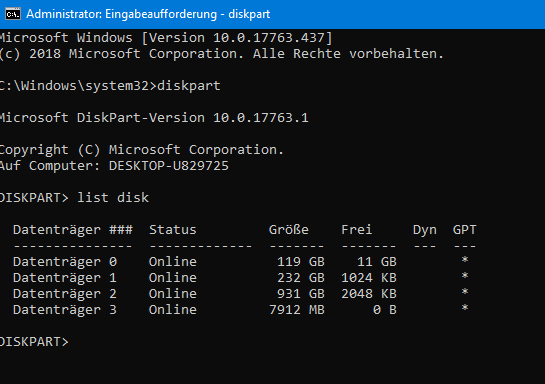The width and height of the screenshot is (545, 384).
Task: Click the 232 GB size of Datenträger 1
Action: [301, 278]
